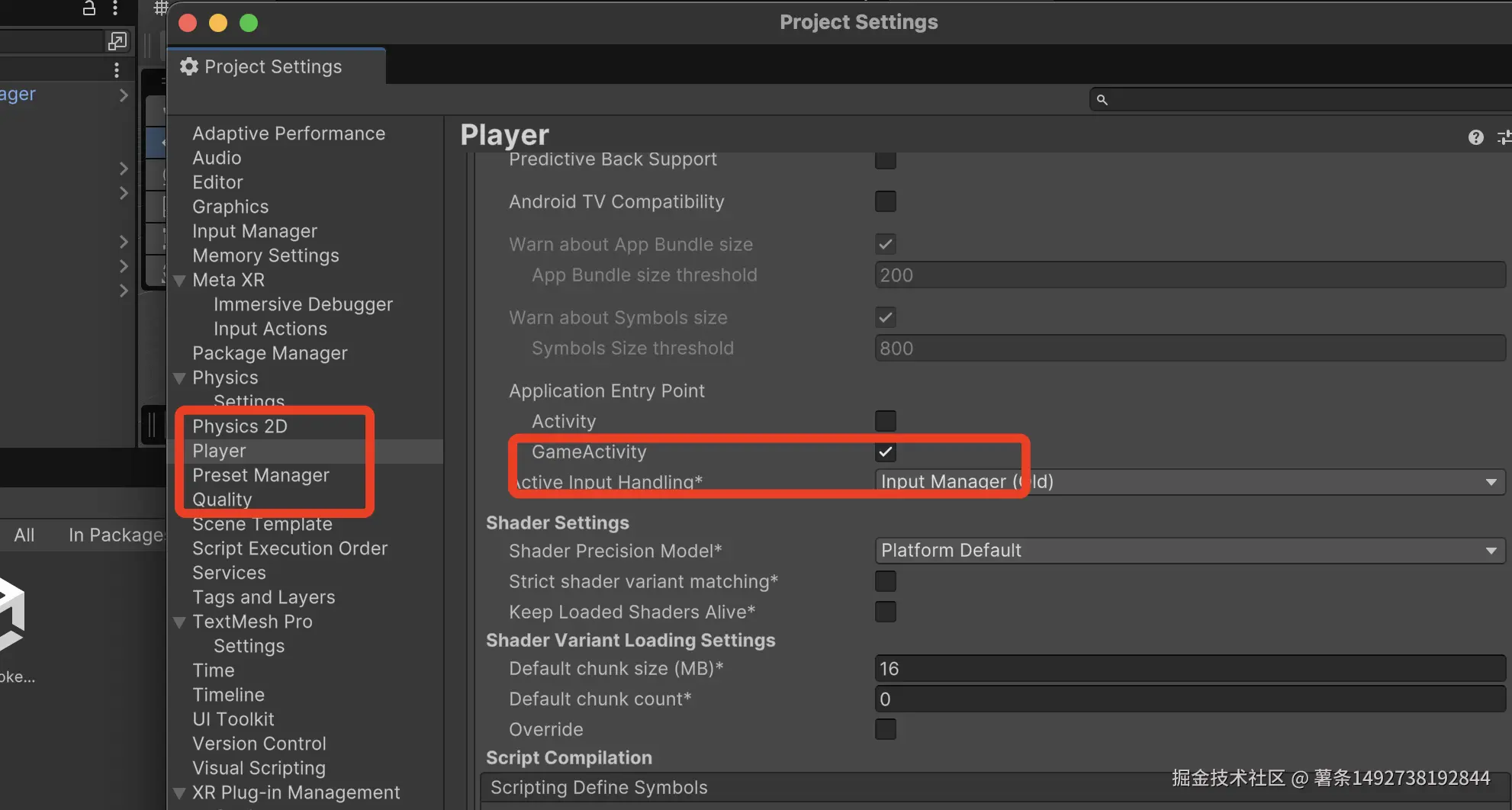Viewport: 1512px width, 810px height.
Task: Enable the Android TV Compatibility checkbox
Action: pyautogui.click(x=886, y=201)
